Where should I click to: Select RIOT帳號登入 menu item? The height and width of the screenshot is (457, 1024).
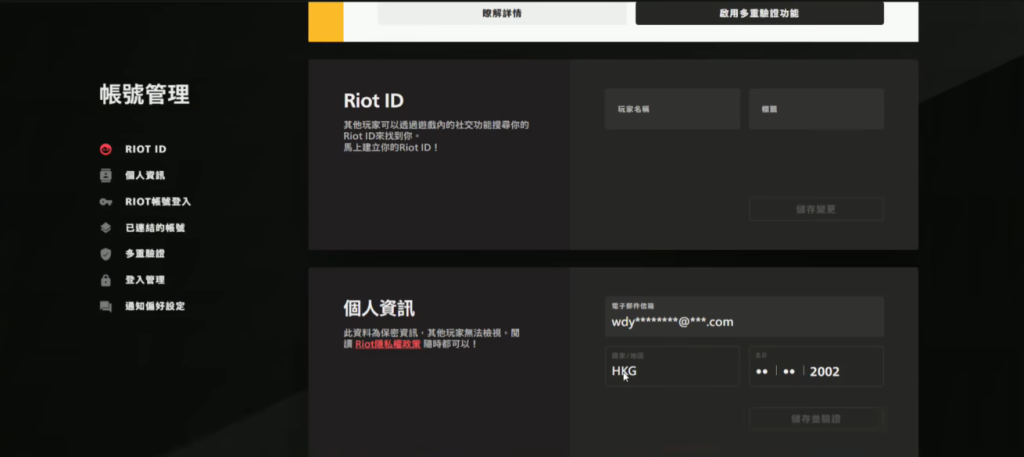(158, 202)
